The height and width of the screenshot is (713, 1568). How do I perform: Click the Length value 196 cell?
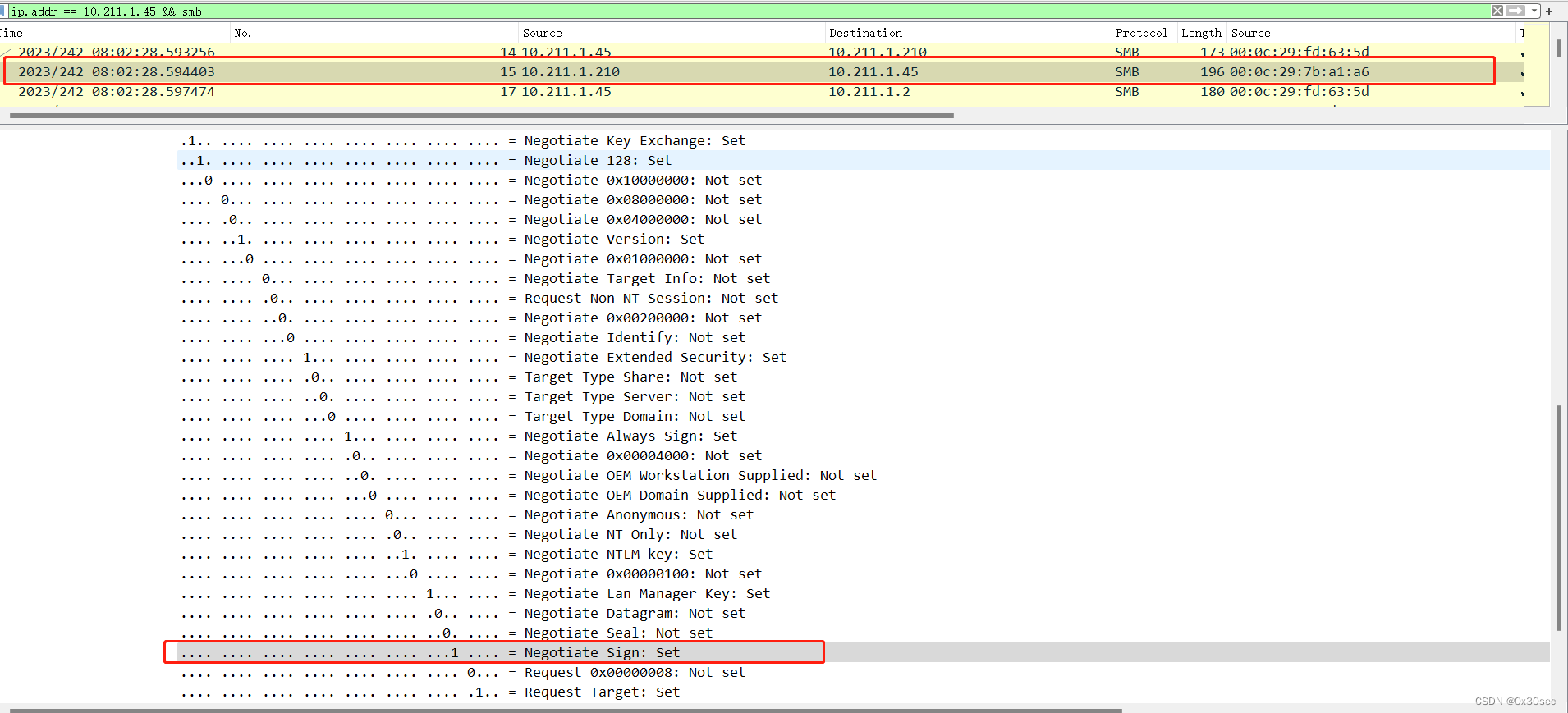[x=1212, y=72]
